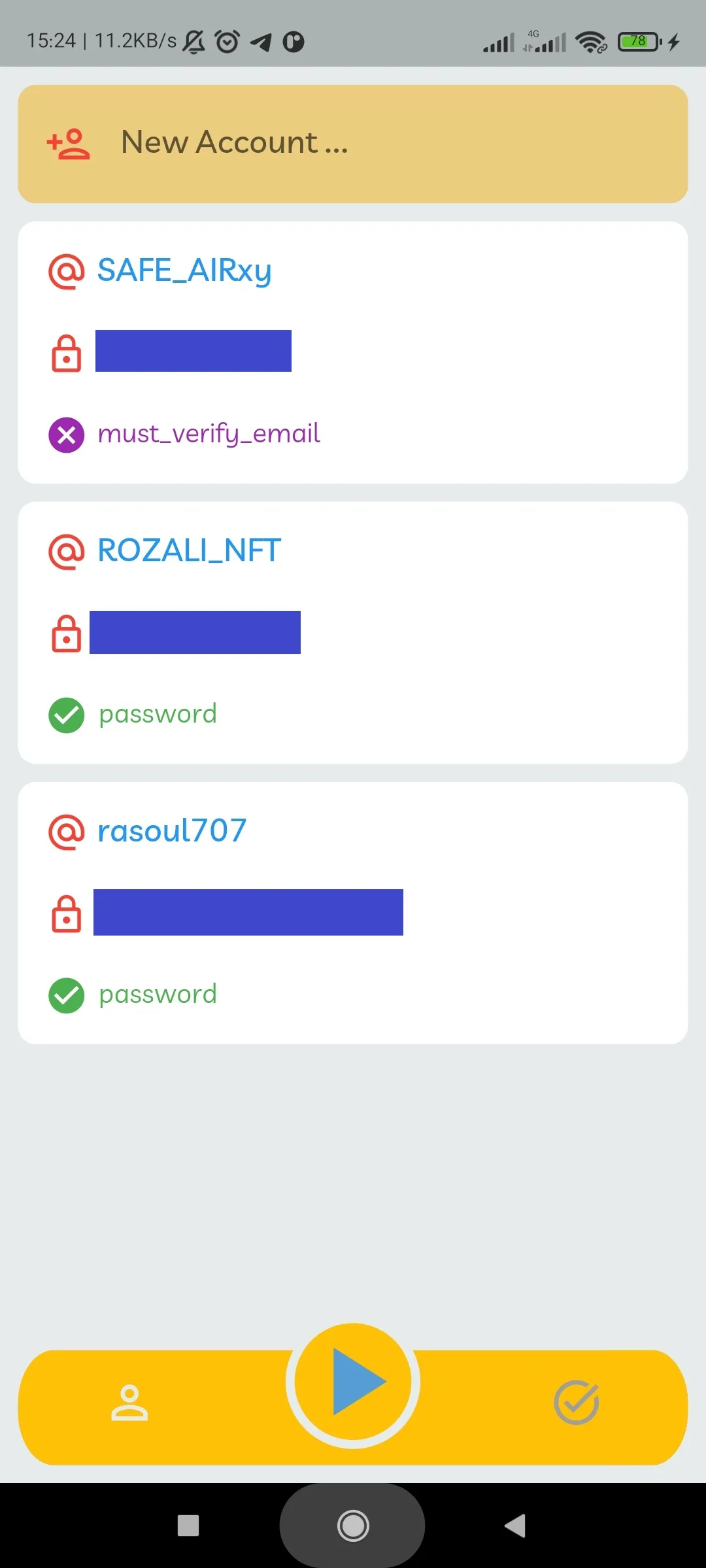Select the ROZALI_NFT username
This screenshot has width=706, height=1568.
pos(190,551)
